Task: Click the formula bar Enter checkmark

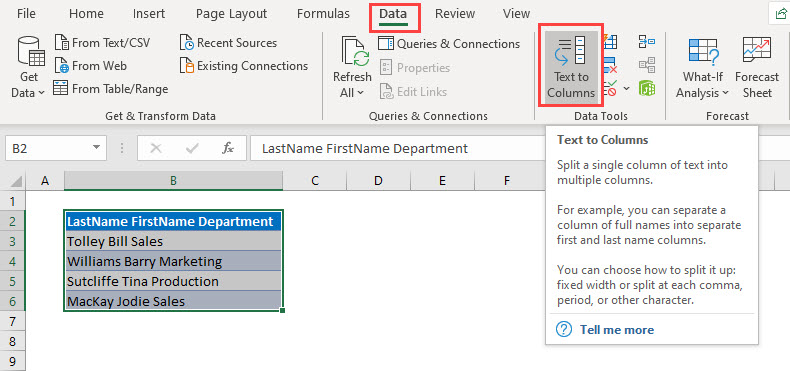Action: pos(192,148)
